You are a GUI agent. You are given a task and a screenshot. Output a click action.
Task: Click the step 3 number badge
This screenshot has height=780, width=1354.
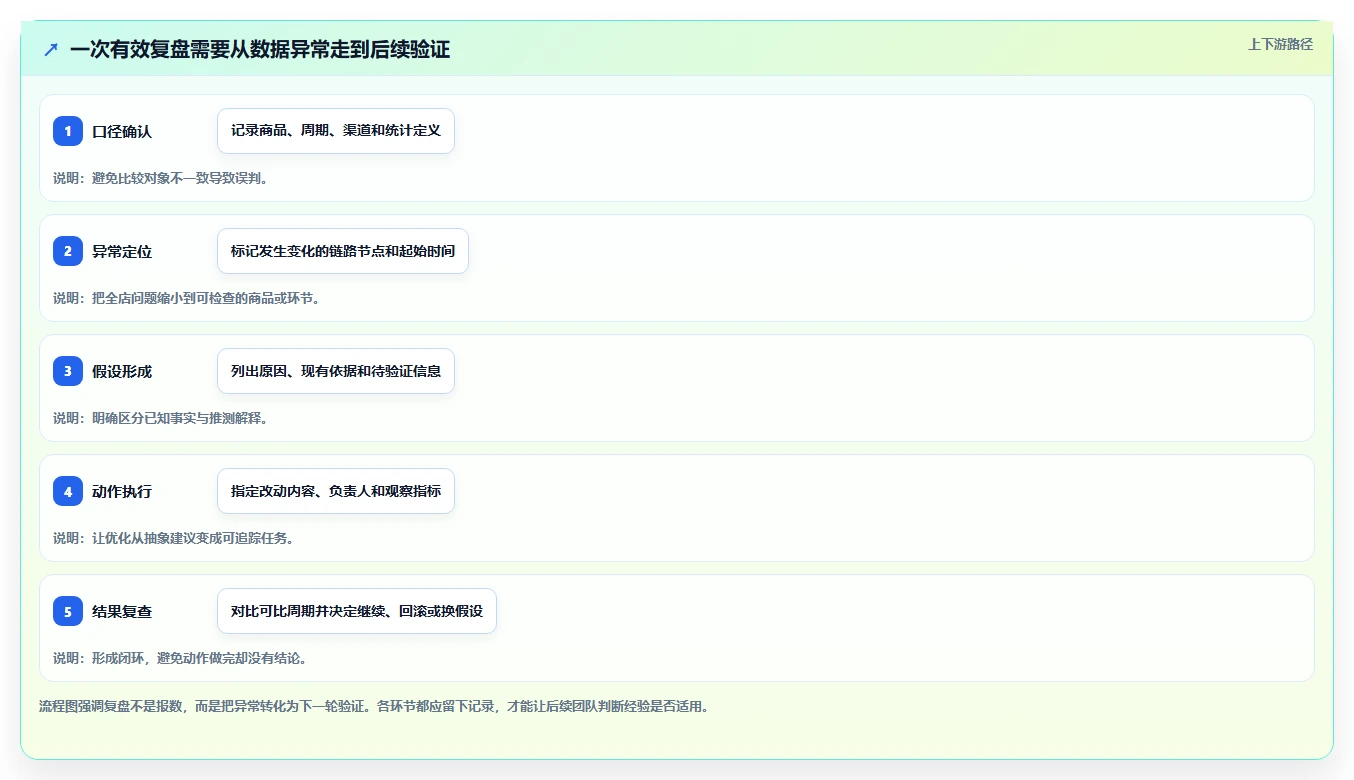click(x=68, y=371)
